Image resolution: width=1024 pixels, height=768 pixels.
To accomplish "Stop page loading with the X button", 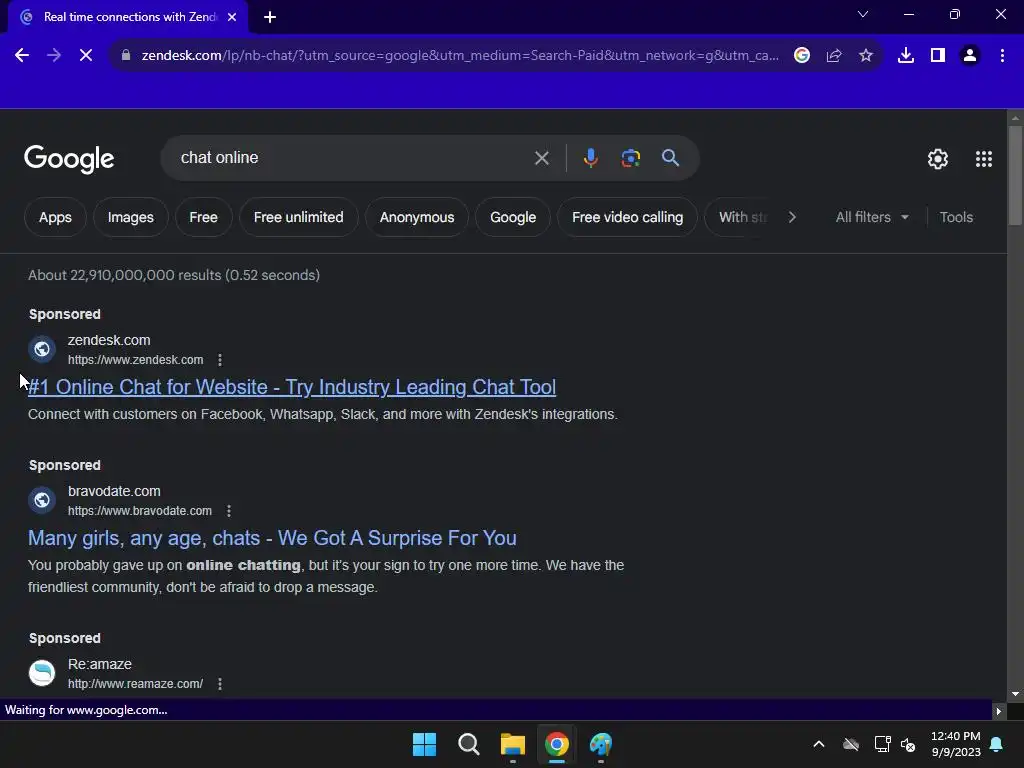I will tap(86, 56).
